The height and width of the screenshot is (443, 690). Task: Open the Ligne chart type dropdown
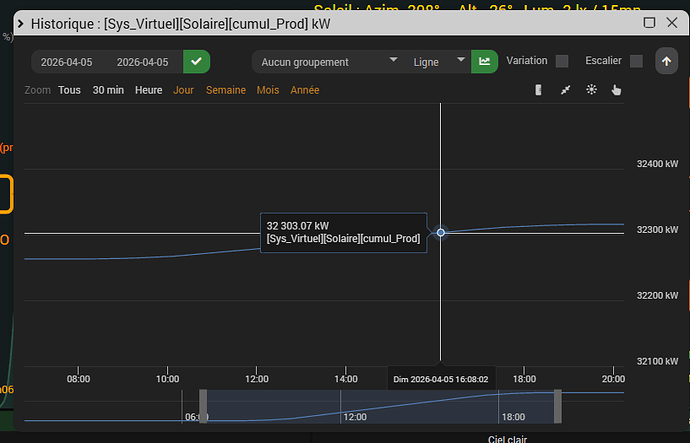(x=438, y=62)
